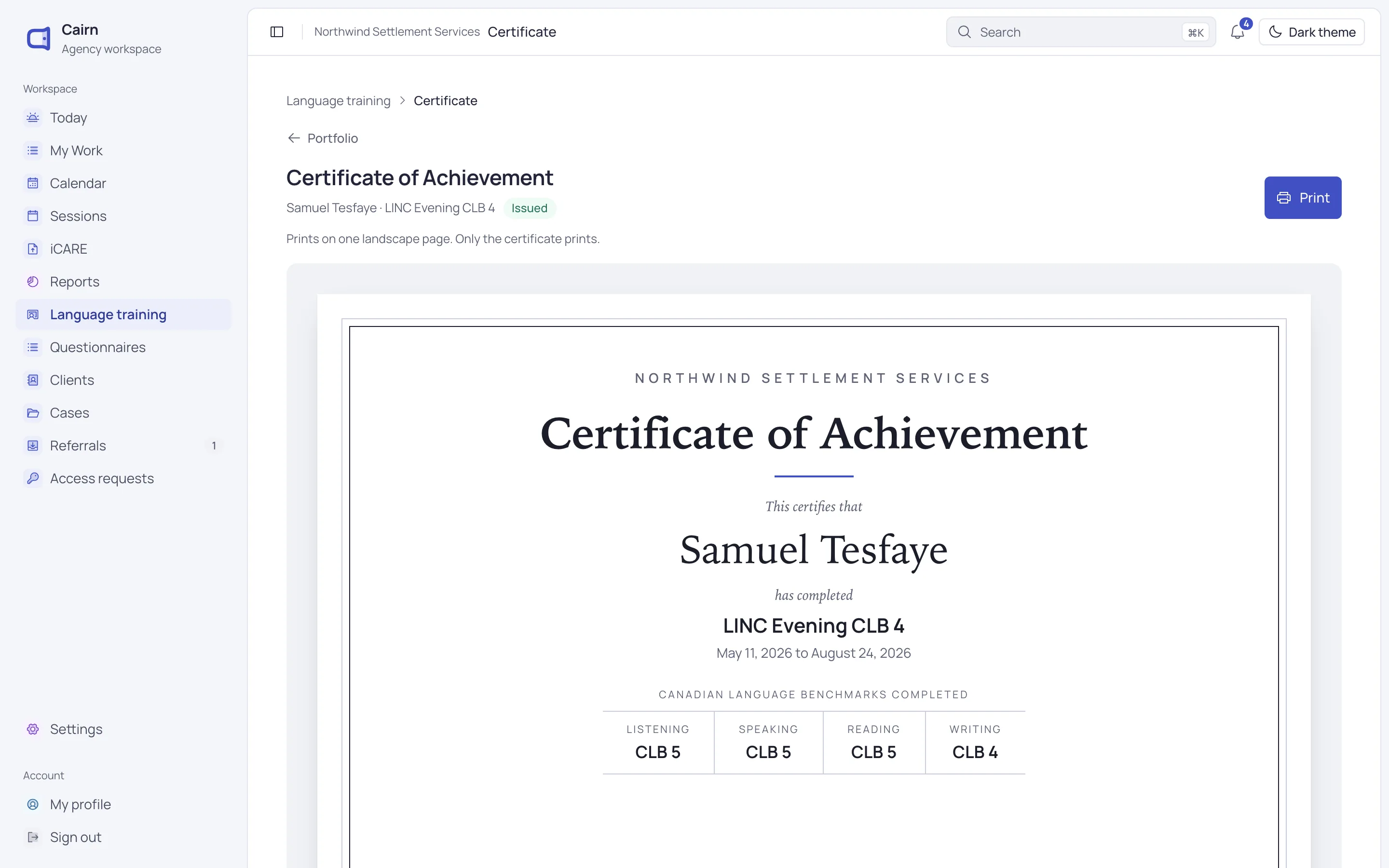Click the LINC Evening CLB 4 certificate course
Screen dimensions: 1389x868
[x=813, y=626]
